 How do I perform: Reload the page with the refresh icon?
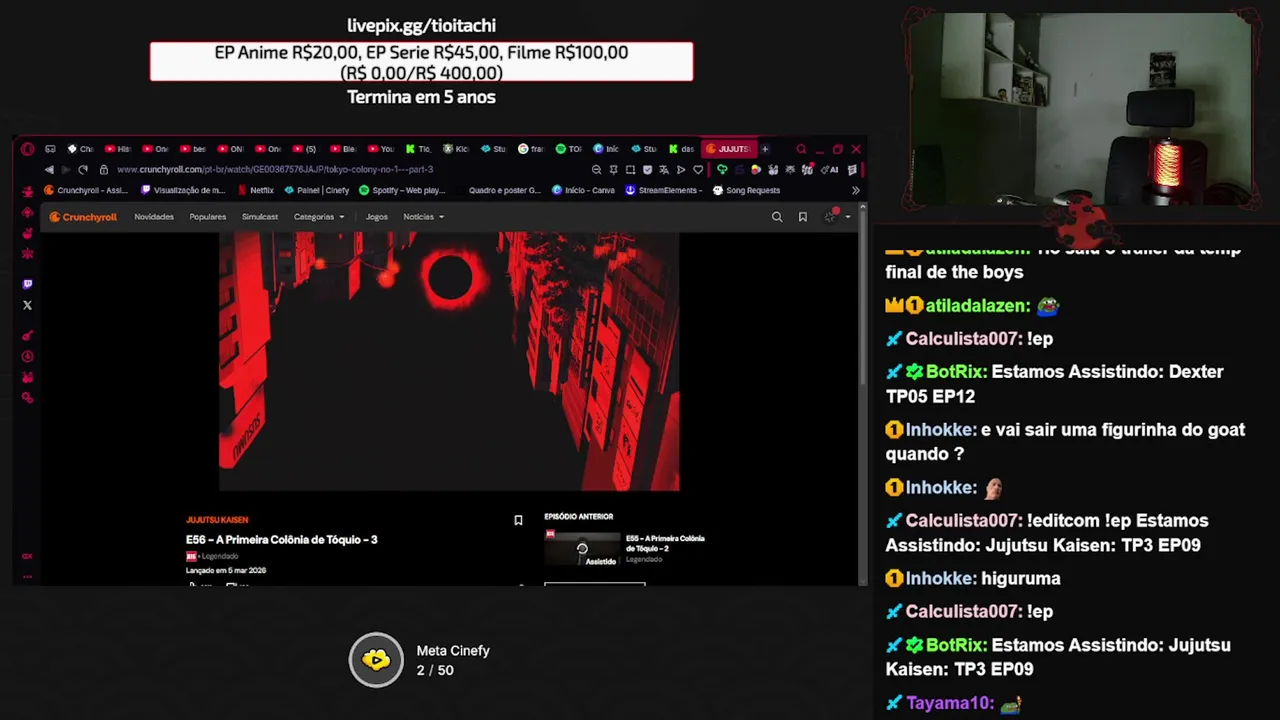pos(83,170)
